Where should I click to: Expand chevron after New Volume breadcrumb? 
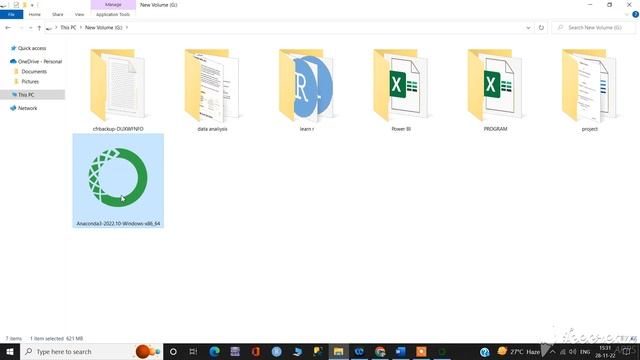tap(127, 27)
